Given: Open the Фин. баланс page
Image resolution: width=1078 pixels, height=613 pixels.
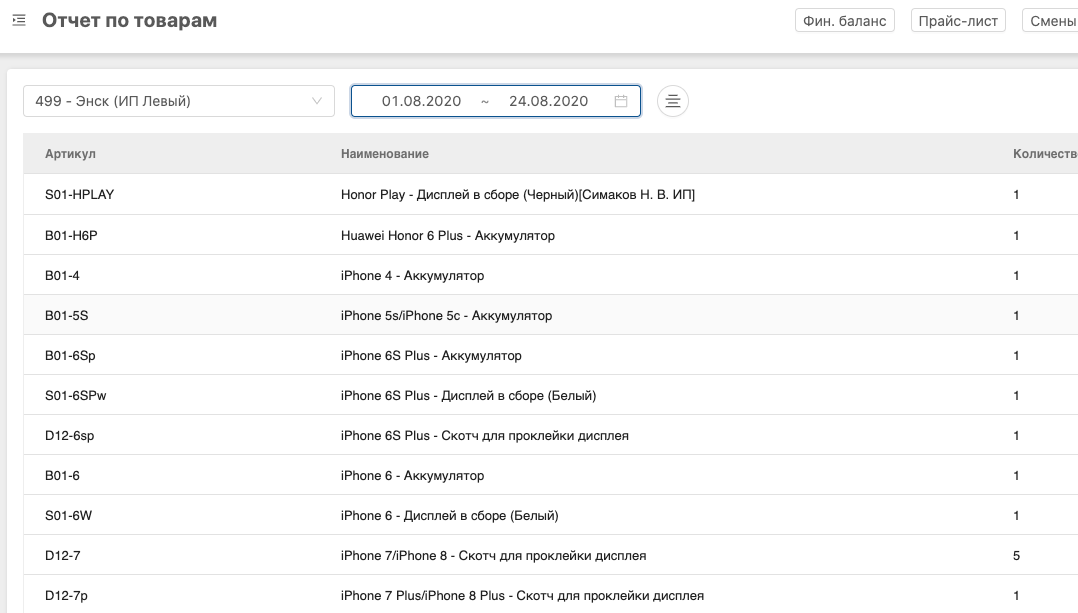Looking at the screenshot, I should [x=844, y=21].
